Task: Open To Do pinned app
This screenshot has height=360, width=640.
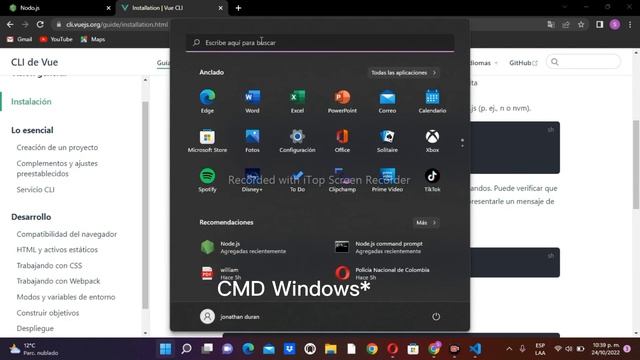Action: coord(297,180)
